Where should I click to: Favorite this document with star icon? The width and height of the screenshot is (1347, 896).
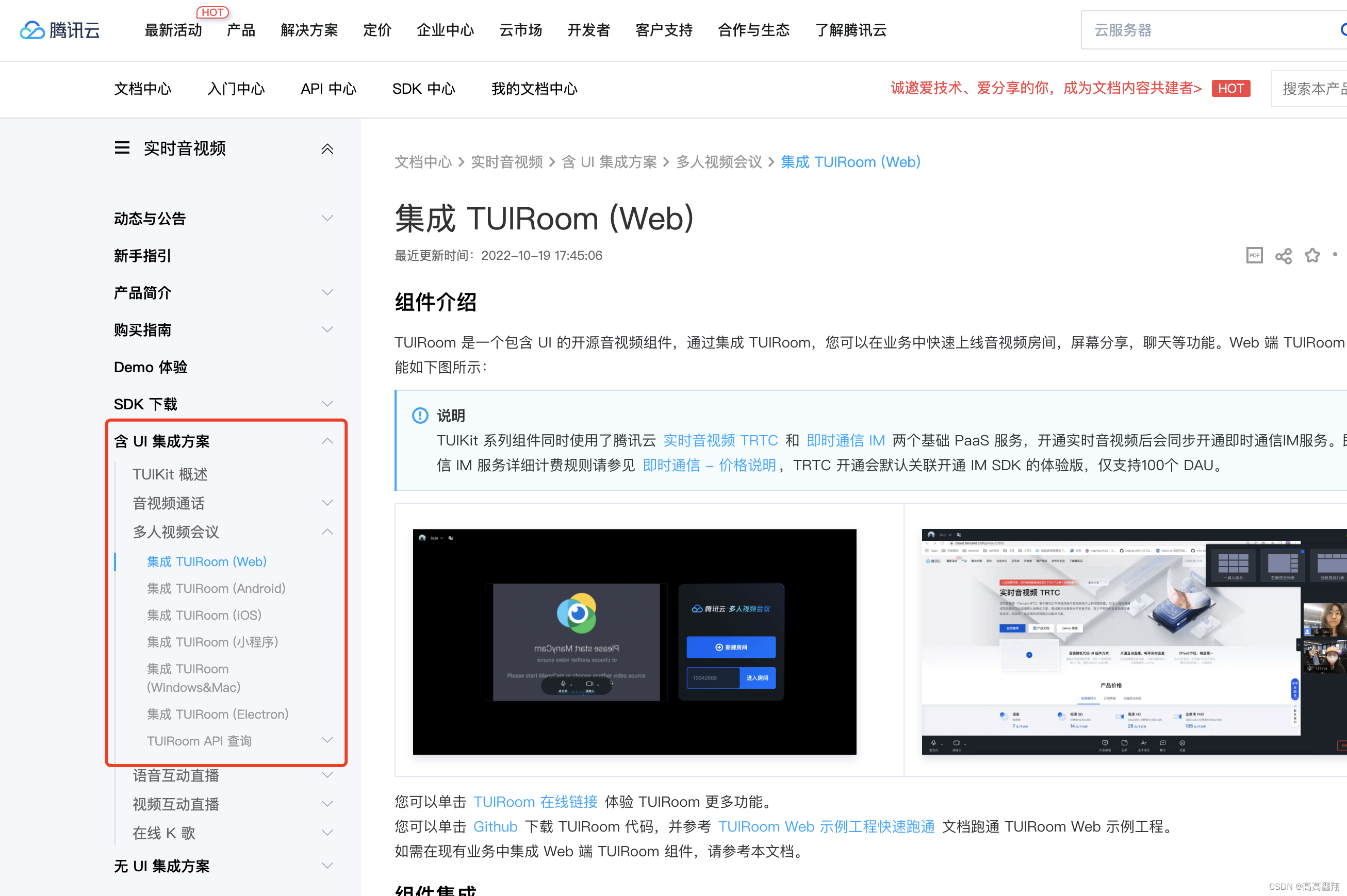point(1312,255)
